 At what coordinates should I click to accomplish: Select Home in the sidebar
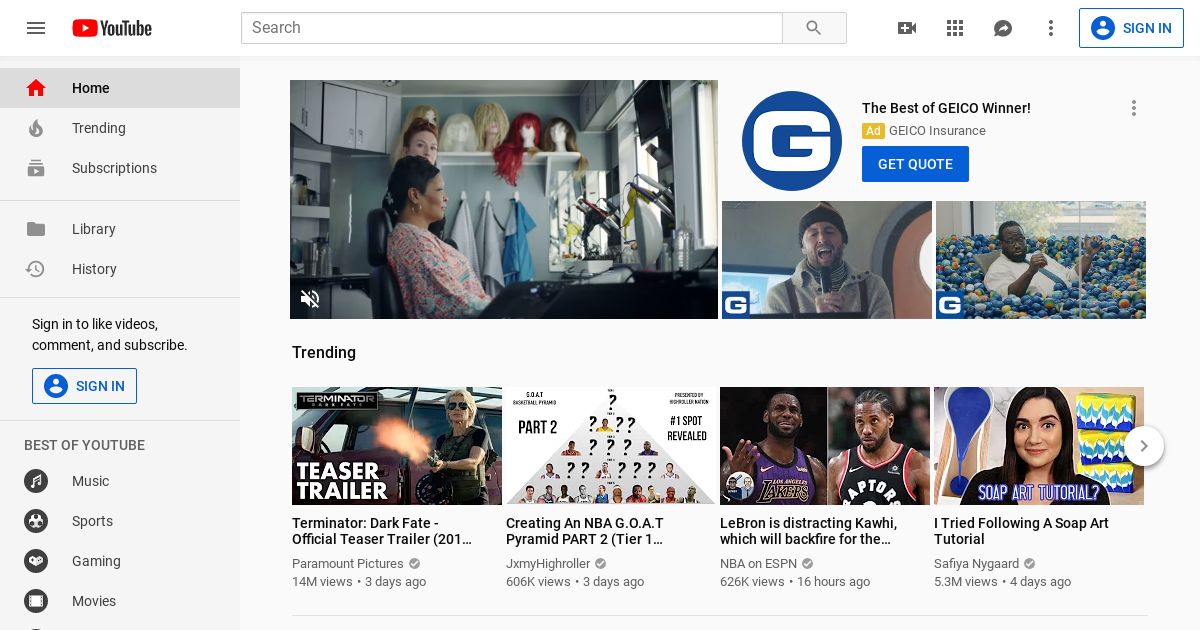[120, 88]
